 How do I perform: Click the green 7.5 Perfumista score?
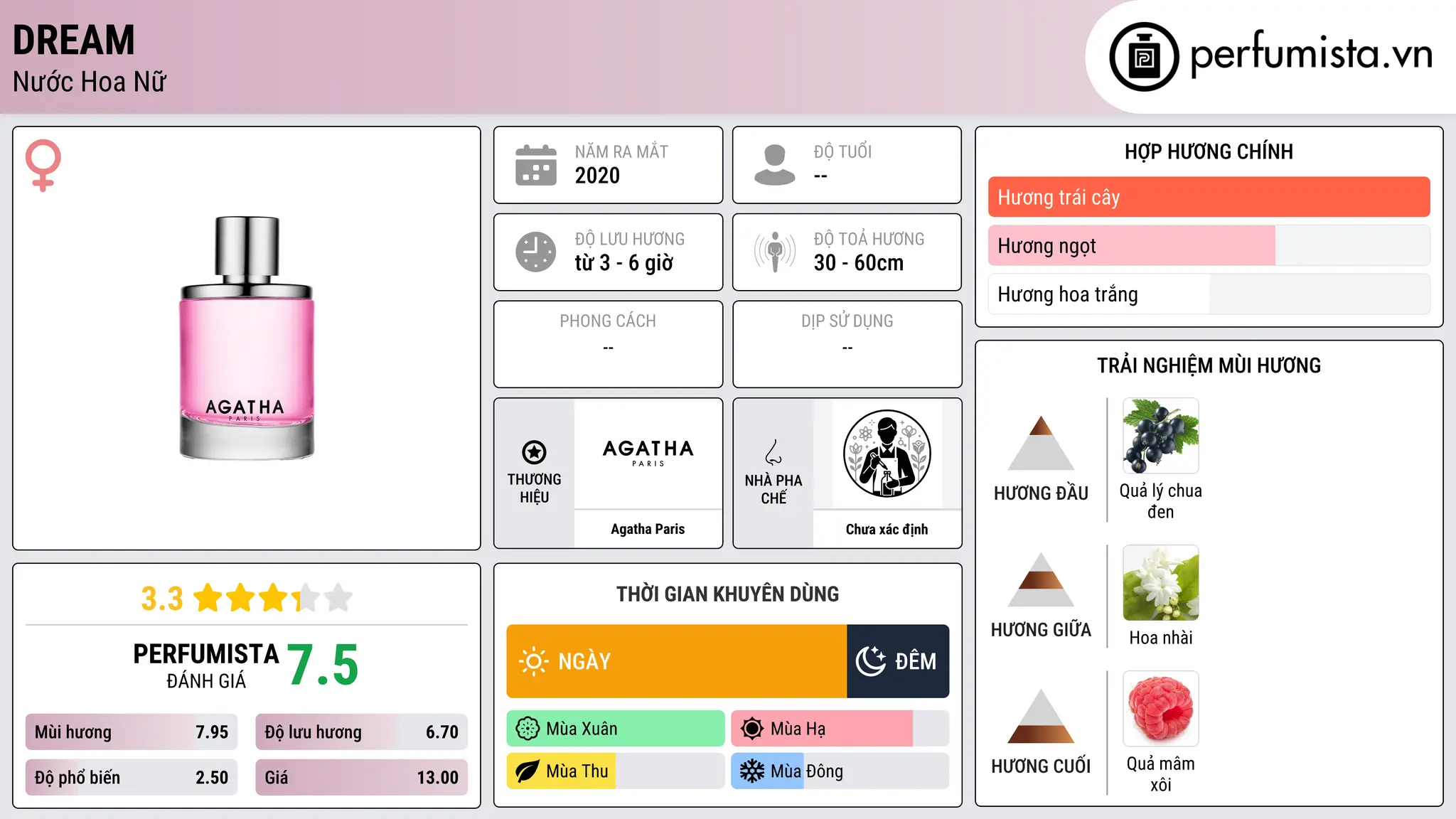coord(323,665)
